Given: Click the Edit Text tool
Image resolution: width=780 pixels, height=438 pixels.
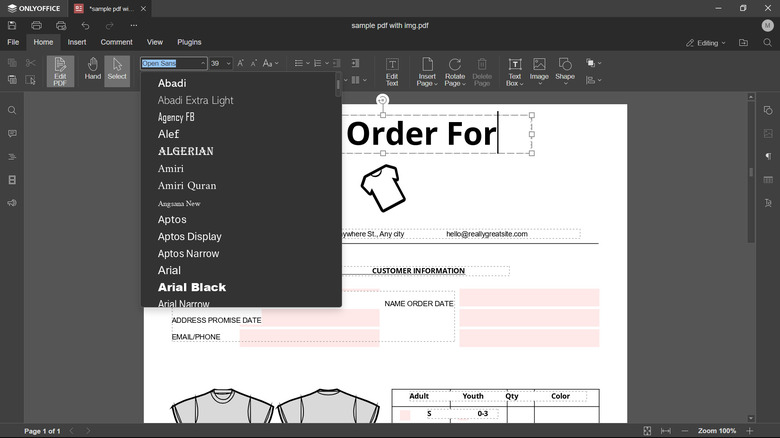Looking at the screenshot, I should pyautogui.click(x=392, y=70).
